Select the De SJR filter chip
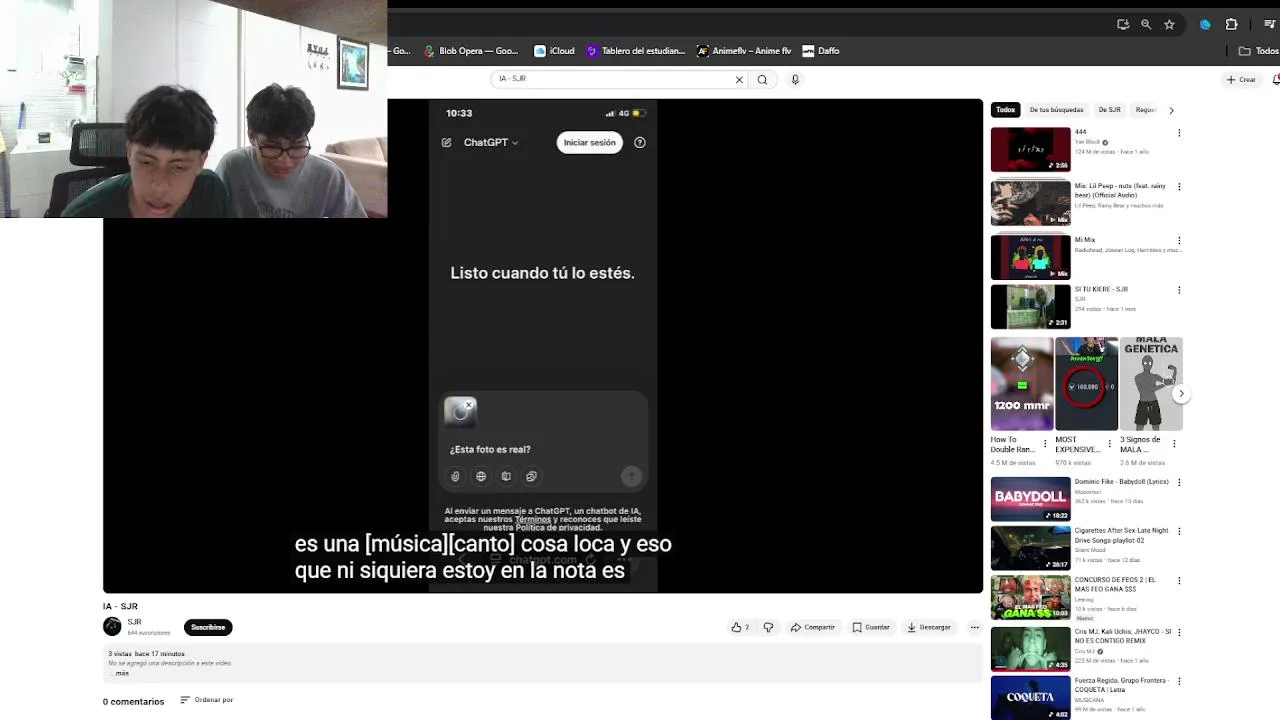 click(x=1109, y=110)
